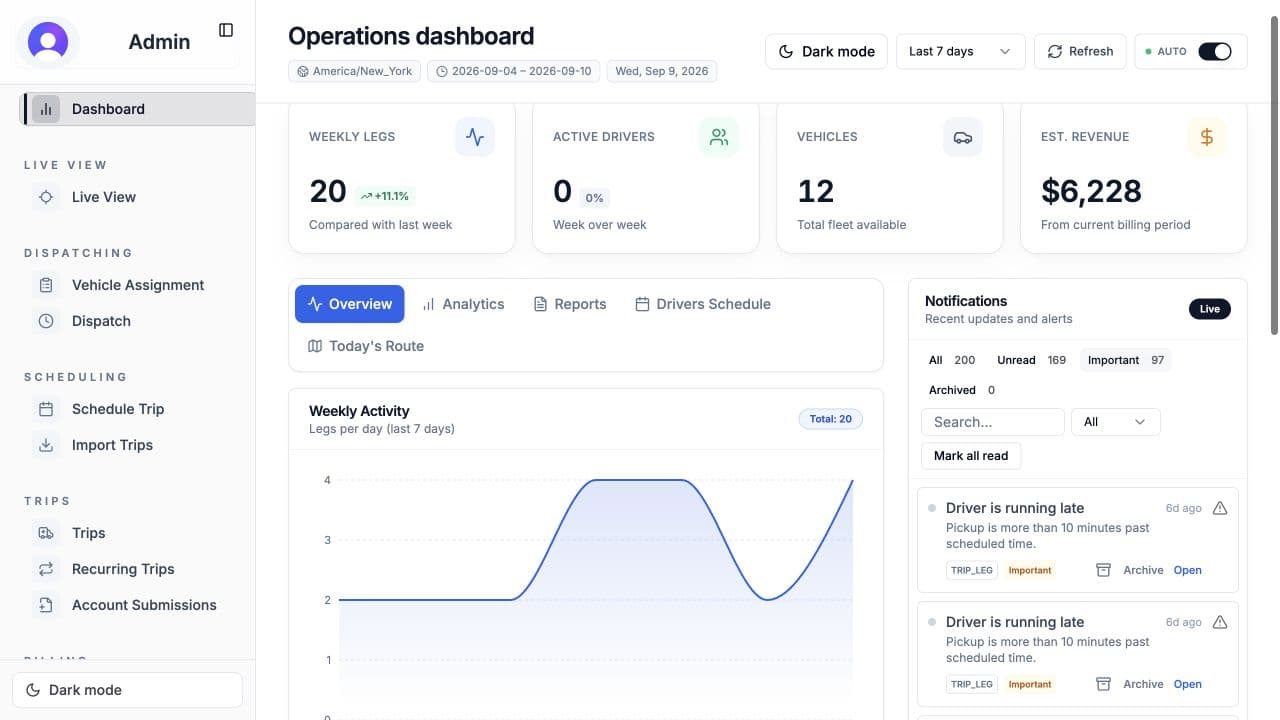Click the Est. Revenue dollar icon
The width and height of the screenshot is (1280, 720).
coord(1207,137)
